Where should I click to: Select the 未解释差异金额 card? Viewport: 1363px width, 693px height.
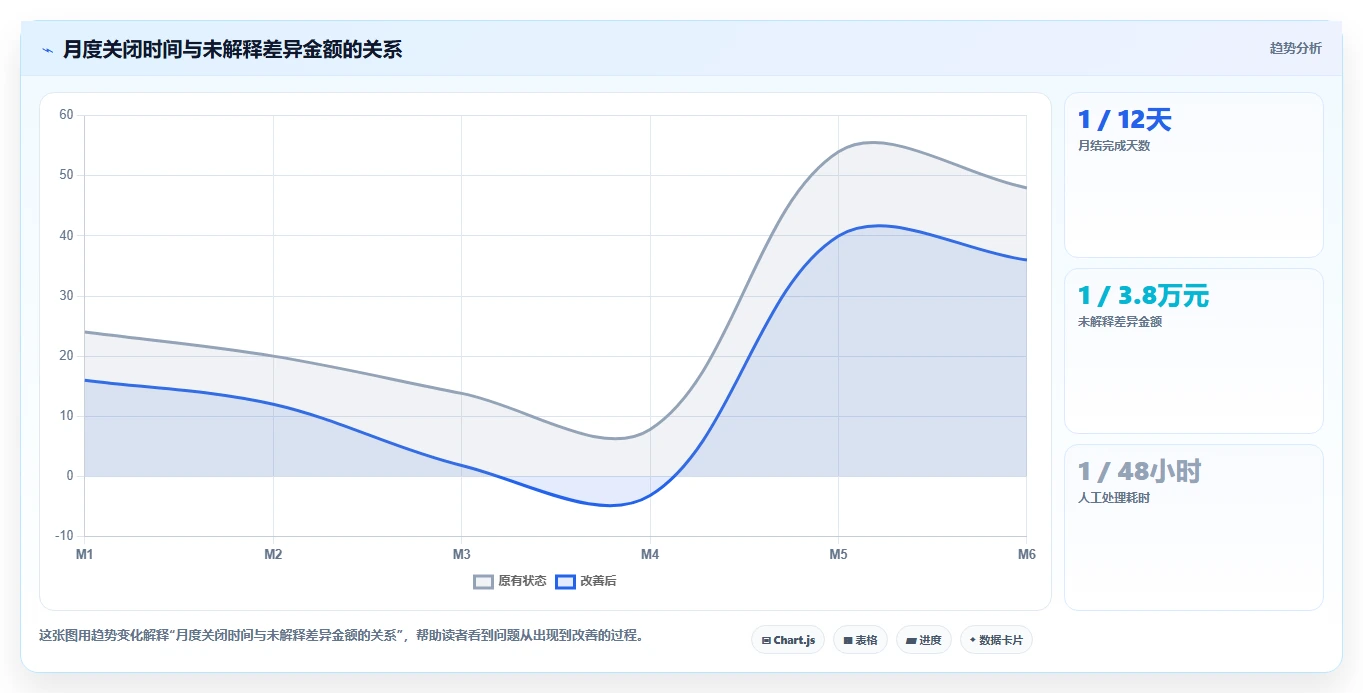(1193, 351)
